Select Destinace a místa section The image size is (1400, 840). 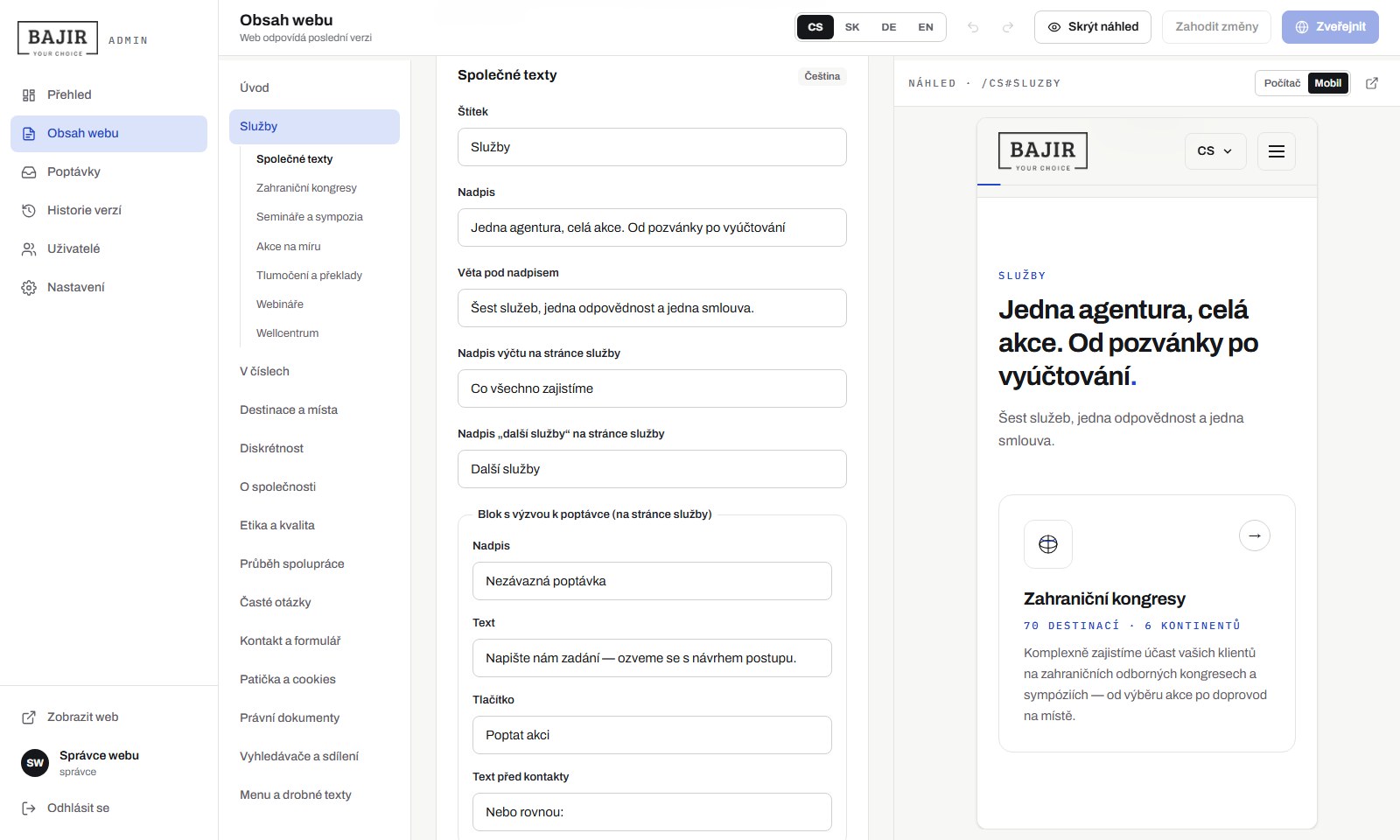pyautogui.click(x=314, y=409)
